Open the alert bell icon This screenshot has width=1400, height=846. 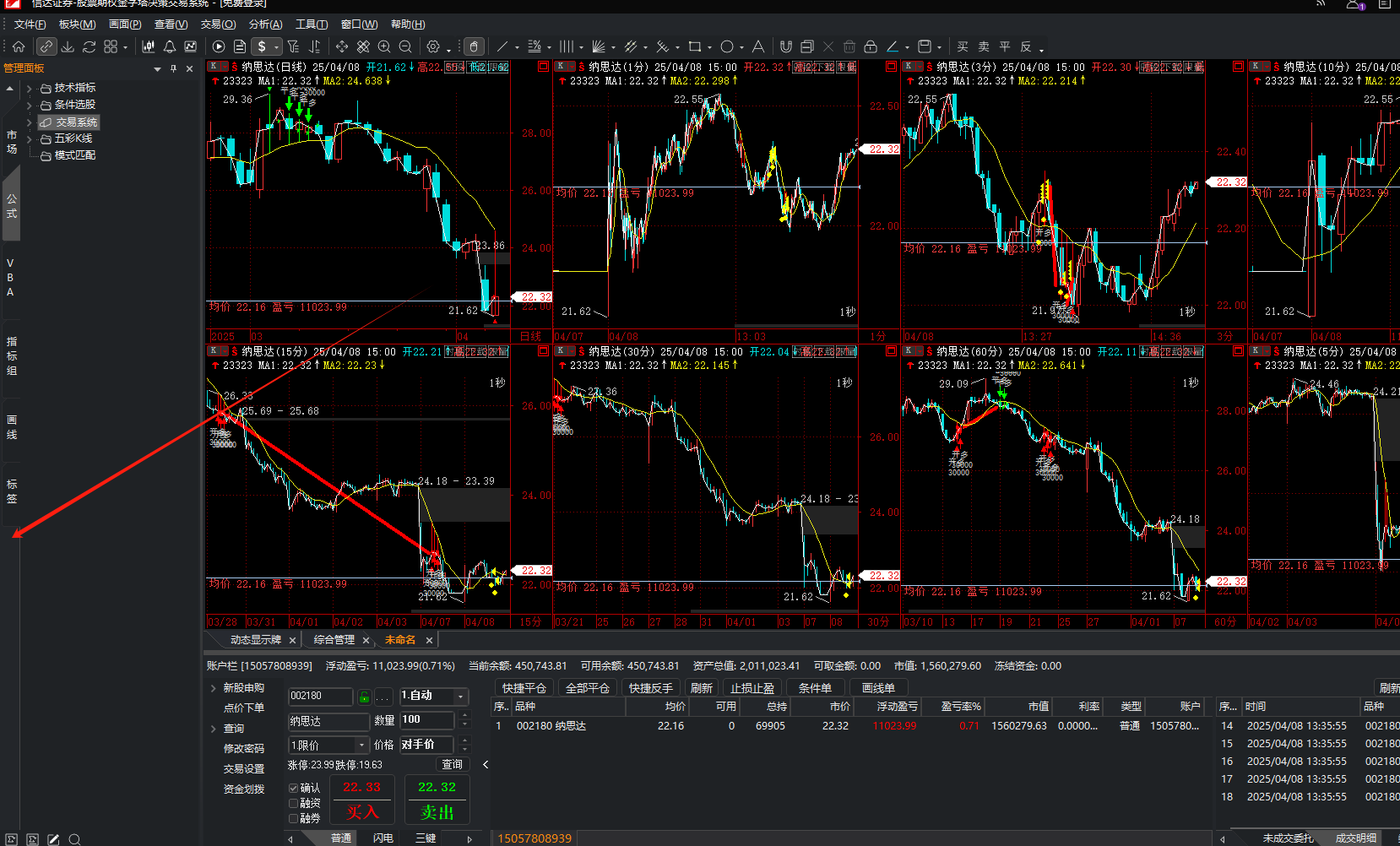click(x=170, y=46)
